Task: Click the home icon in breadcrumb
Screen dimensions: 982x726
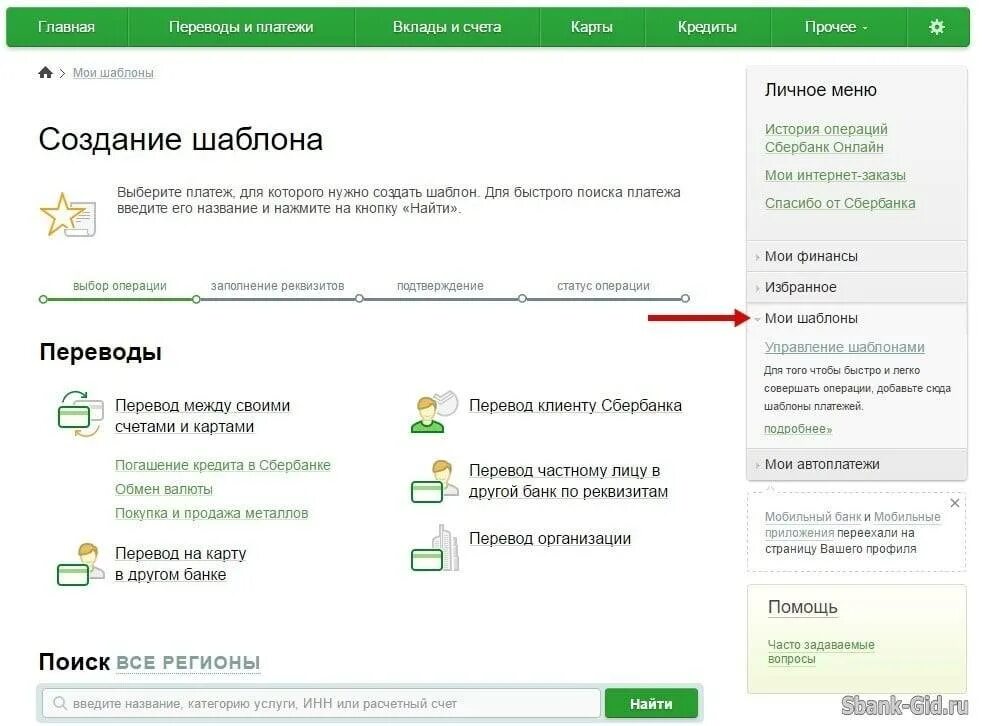Action: [45, 73]
